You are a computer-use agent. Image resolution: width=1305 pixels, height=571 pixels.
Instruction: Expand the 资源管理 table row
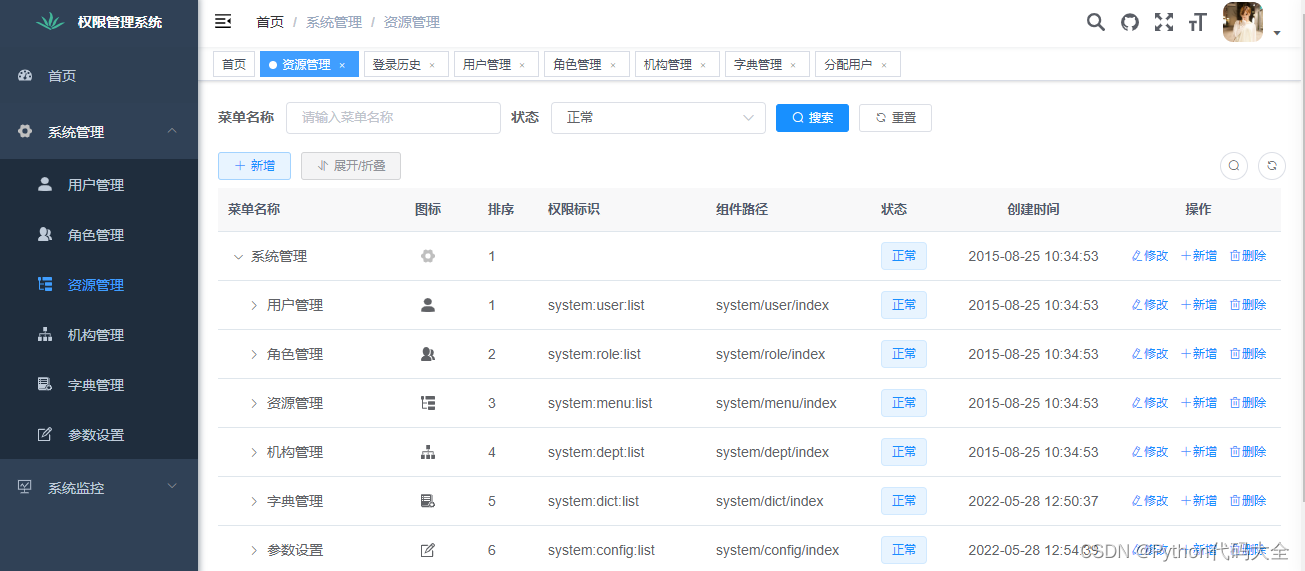coord(254,404)
